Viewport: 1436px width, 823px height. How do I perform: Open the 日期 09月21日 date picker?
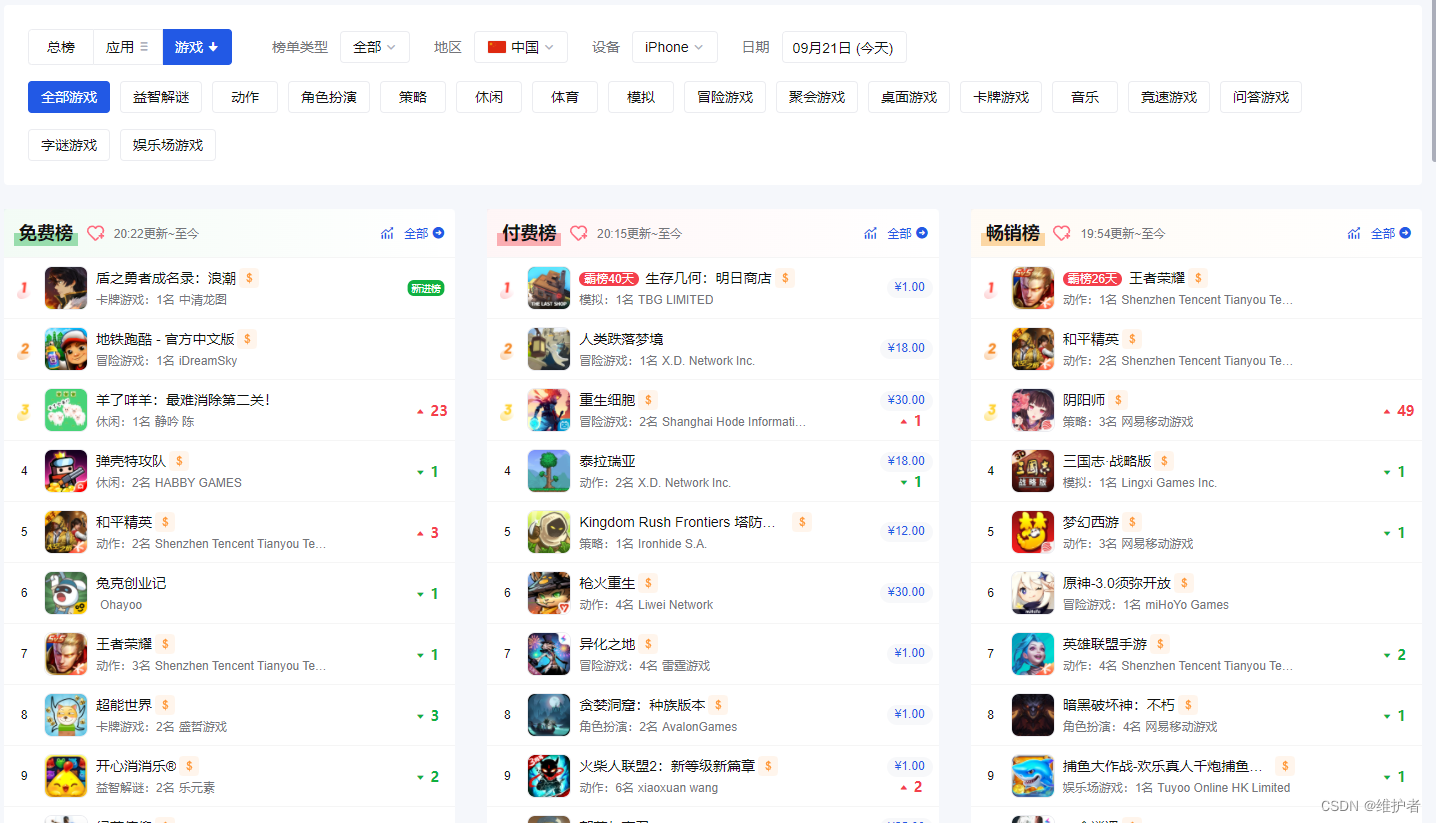point(844,47)
